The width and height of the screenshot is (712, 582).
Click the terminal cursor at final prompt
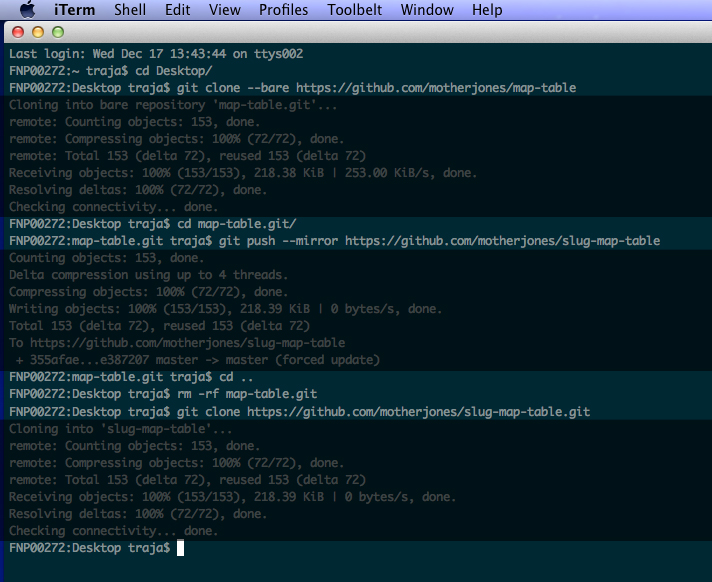[x=180, y=548]
